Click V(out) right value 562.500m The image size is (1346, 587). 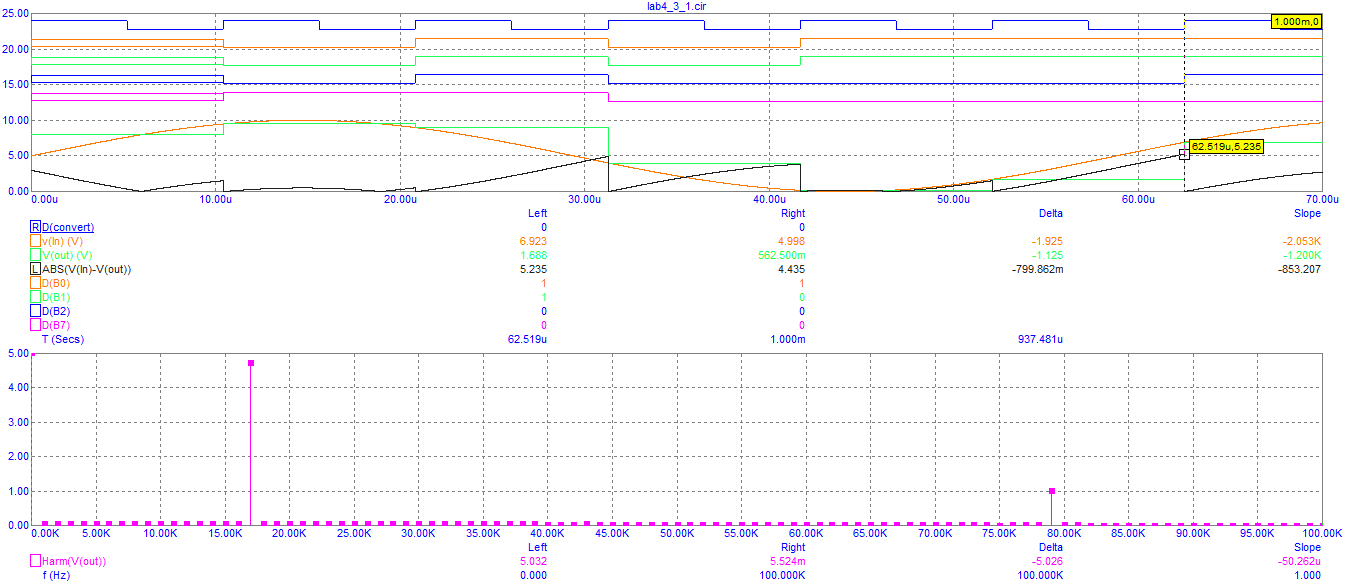(x=783, y=255)
